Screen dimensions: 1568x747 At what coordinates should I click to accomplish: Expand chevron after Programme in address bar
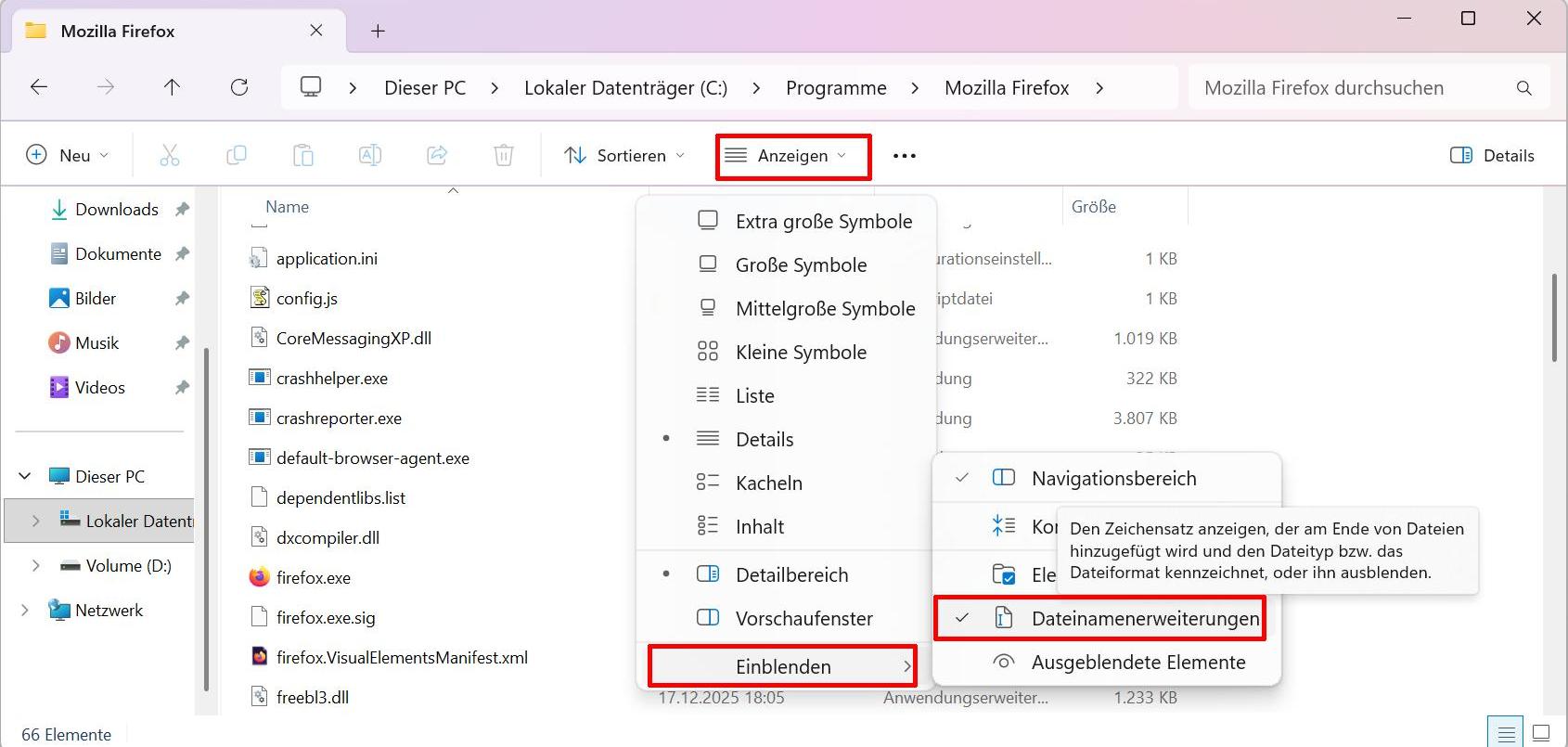tap(915, 88)
